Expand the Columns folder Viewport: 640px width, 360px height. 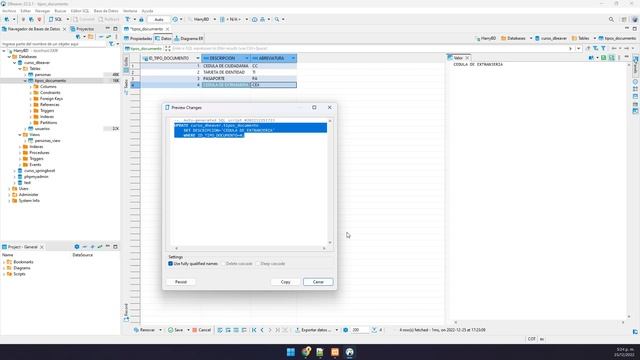pos(31,87)
